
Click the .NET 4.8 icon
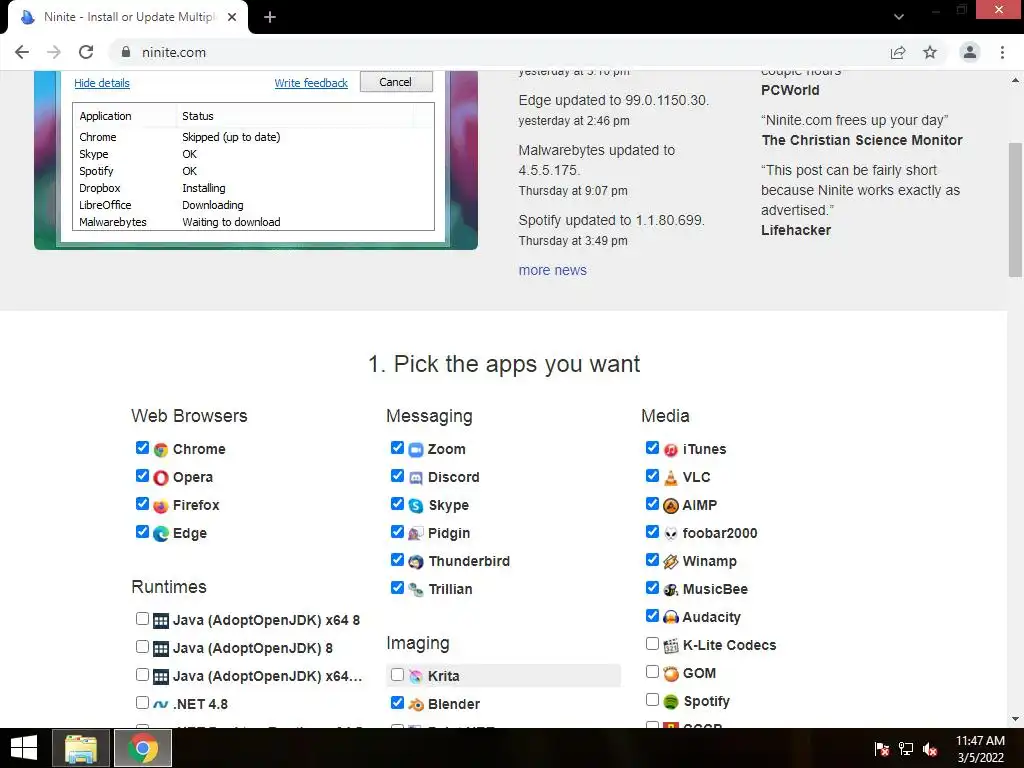[x=161, y=705]
